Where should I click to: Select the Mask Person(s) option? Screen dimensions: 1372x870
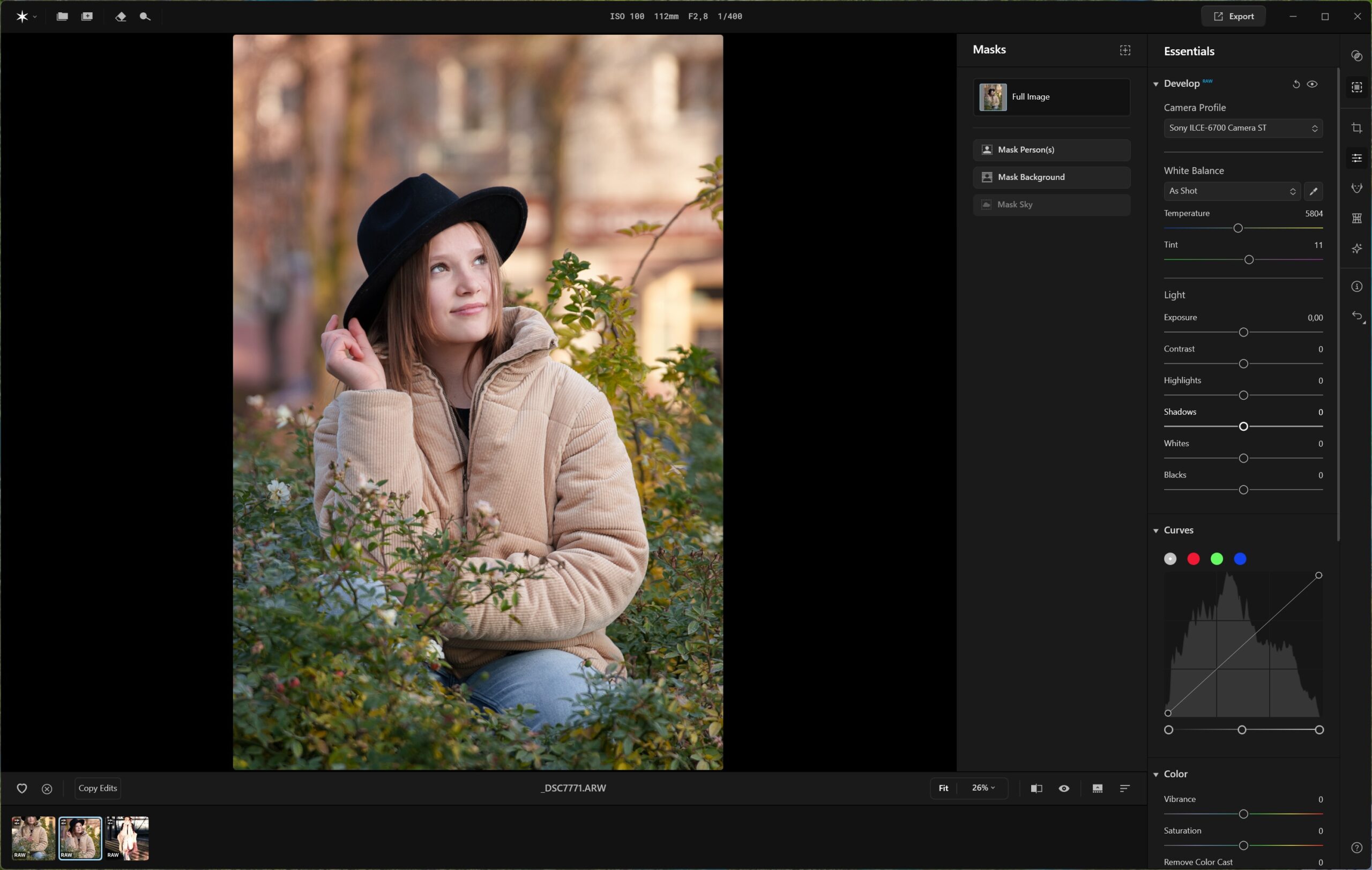point(1051,150)
